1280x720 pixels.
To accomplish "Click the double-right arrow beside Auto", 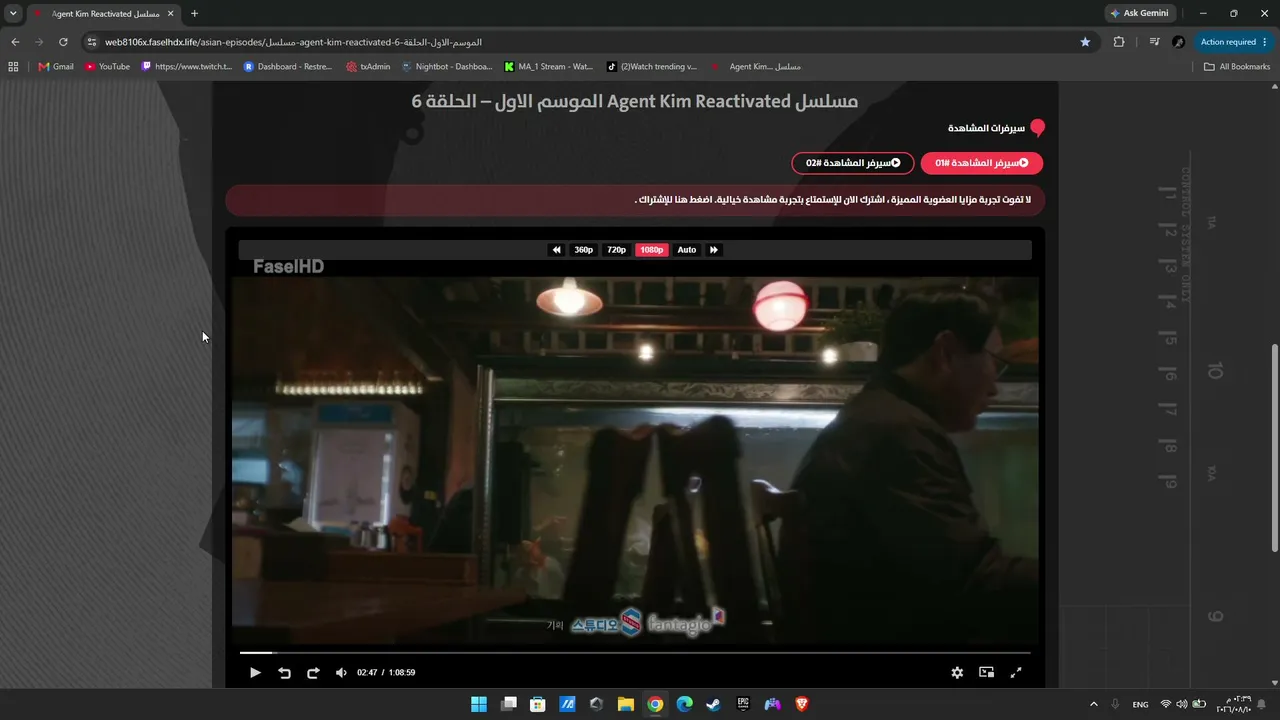I will click(x=714, y=250).
